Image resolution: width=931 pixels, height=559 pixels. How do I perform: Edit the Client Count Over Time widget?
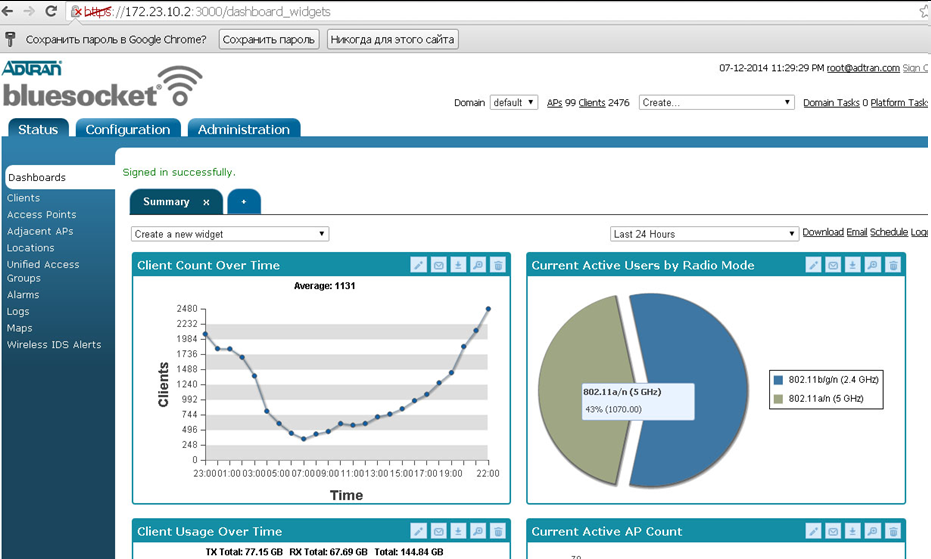[x=419, y=265]
